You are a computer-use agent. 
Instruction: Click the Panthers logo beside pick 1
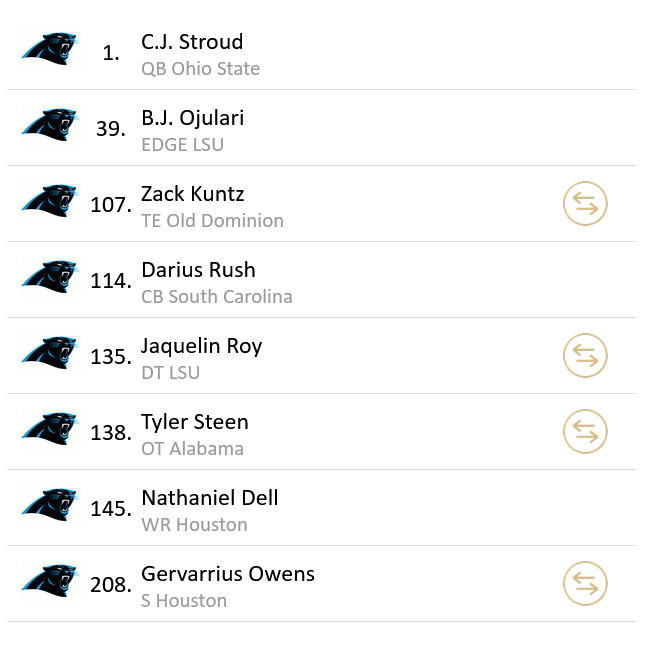50,48
